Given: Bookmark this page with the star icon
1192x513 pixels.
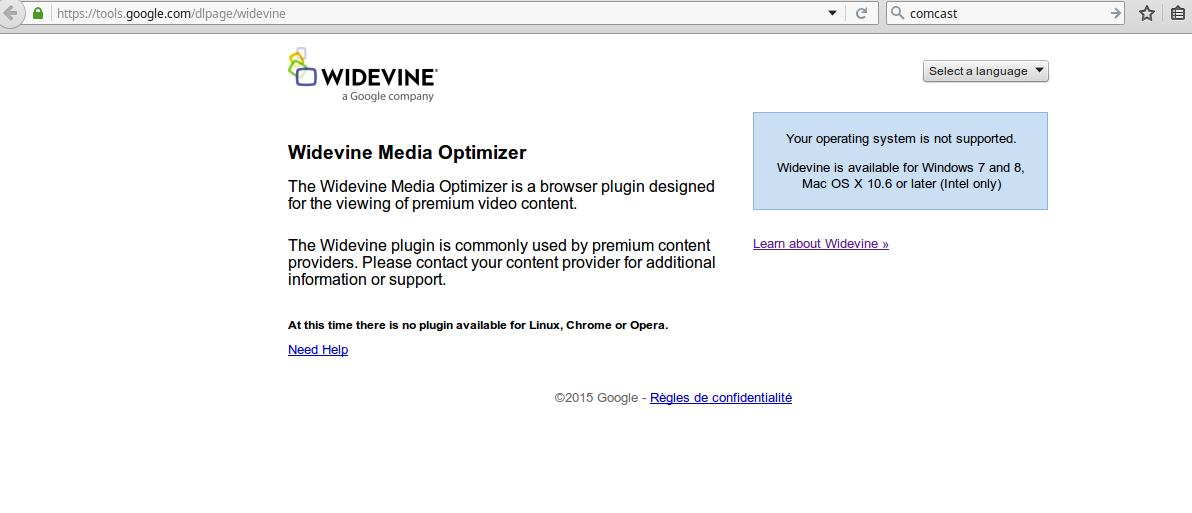Looking at the screenshot, I should (1147, 13).
